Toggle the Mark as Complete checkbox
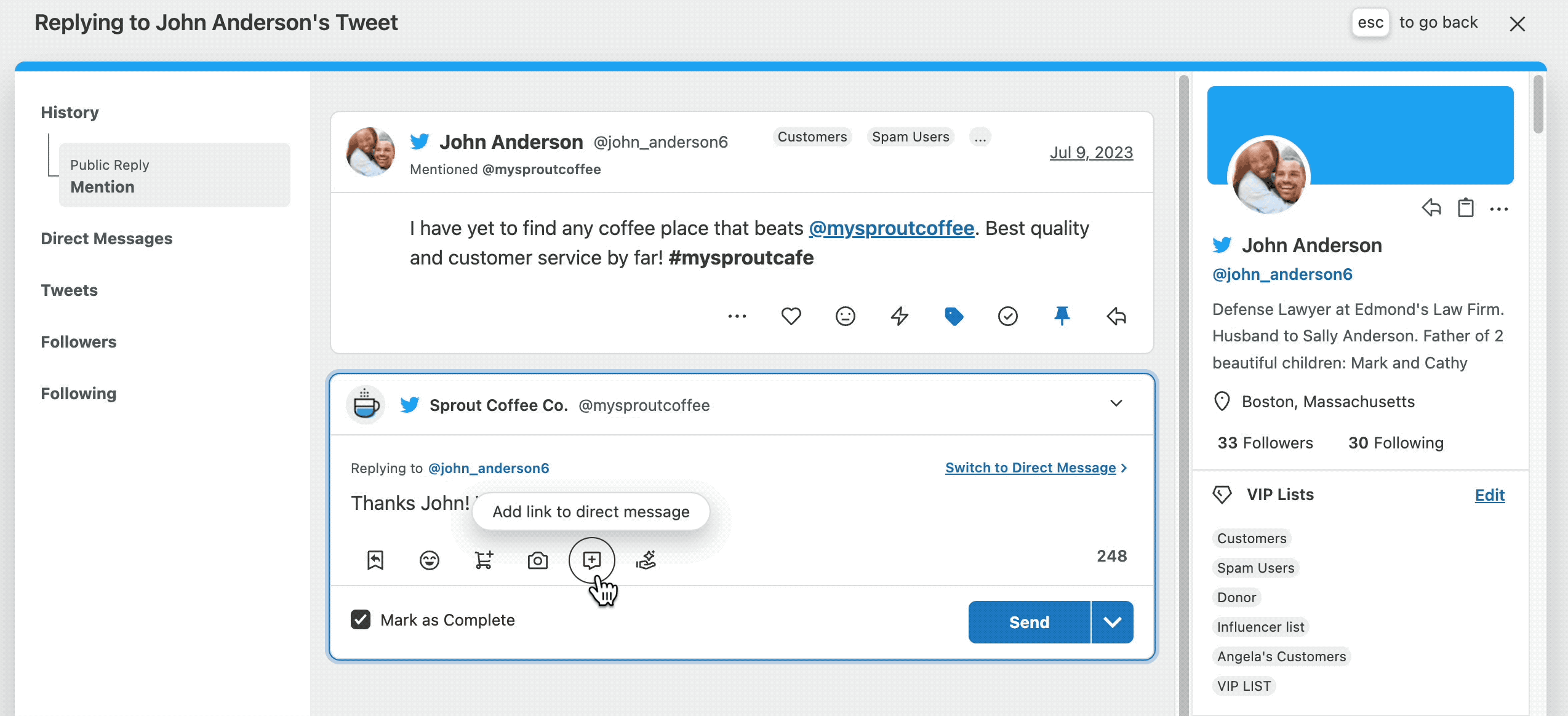Screen dimensions: 1568x716 pos(361,619)
